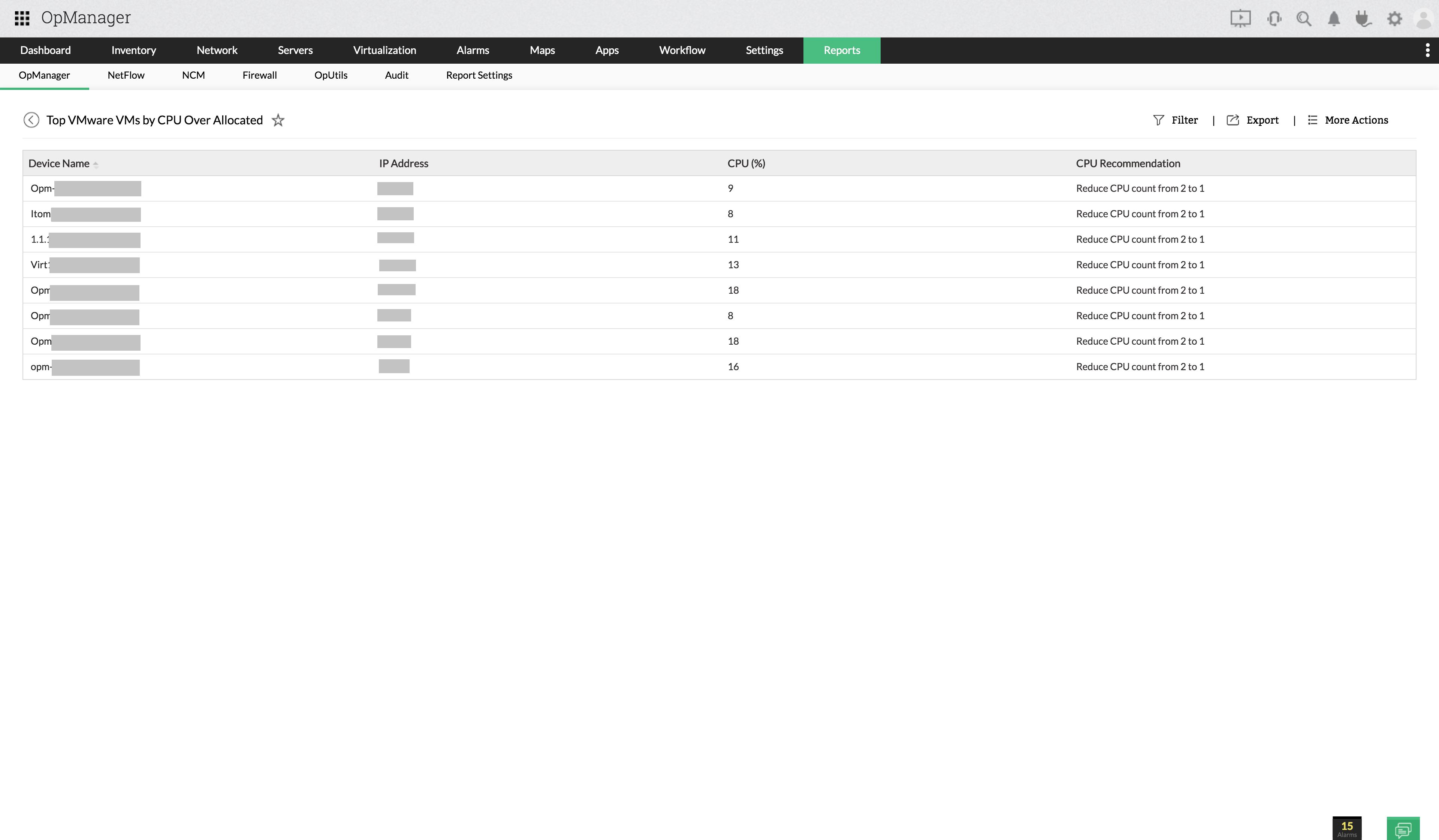Go back using the circled arrow

[x=31, y=120]
